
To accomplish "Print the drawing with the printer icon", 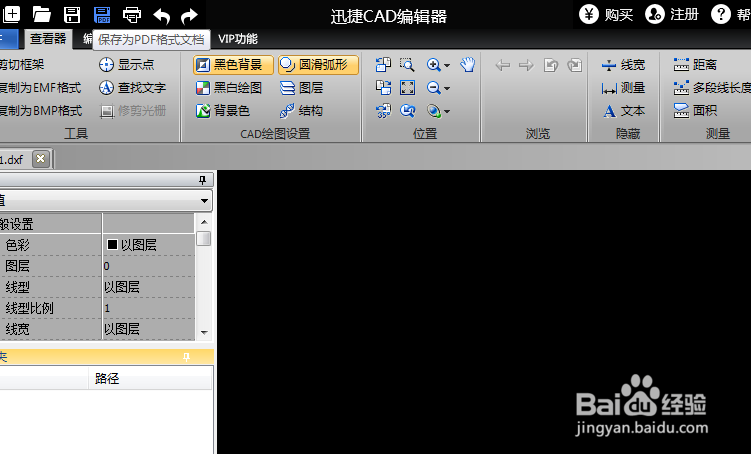I will (x=132, y=15).
